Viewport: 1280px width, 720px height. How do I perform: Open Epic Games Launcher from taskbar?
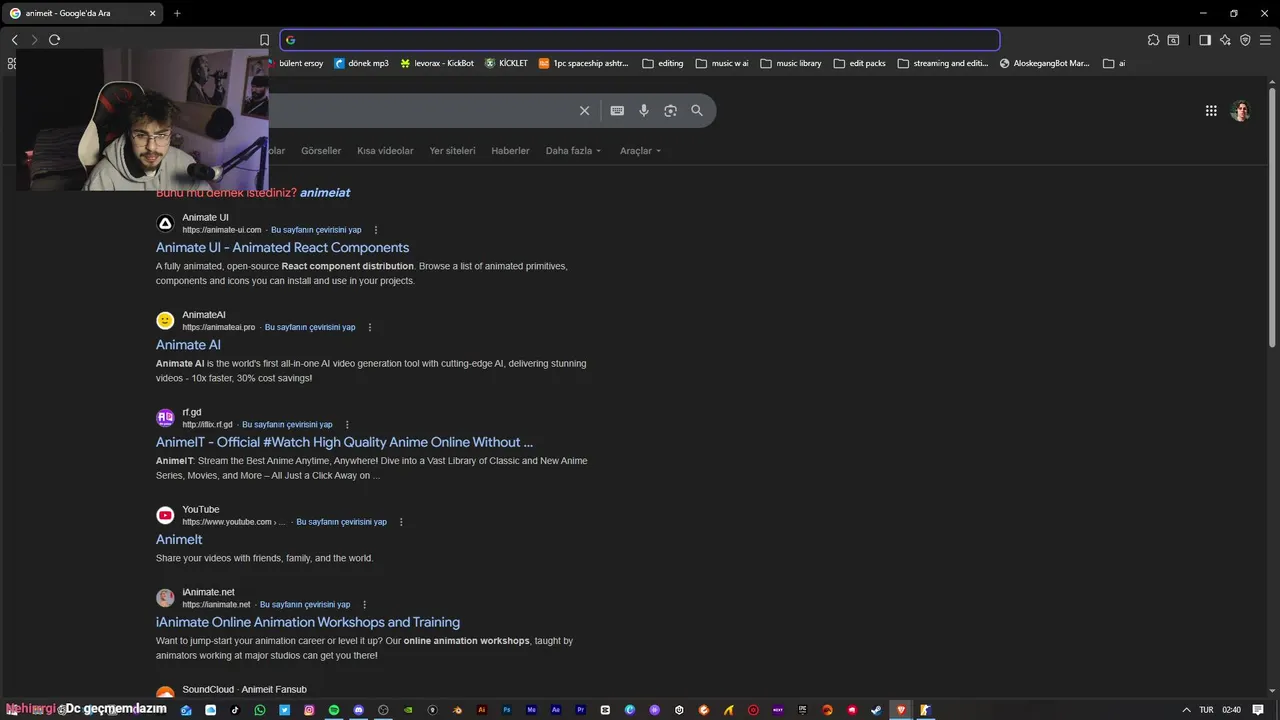click(x=802, y=710)
